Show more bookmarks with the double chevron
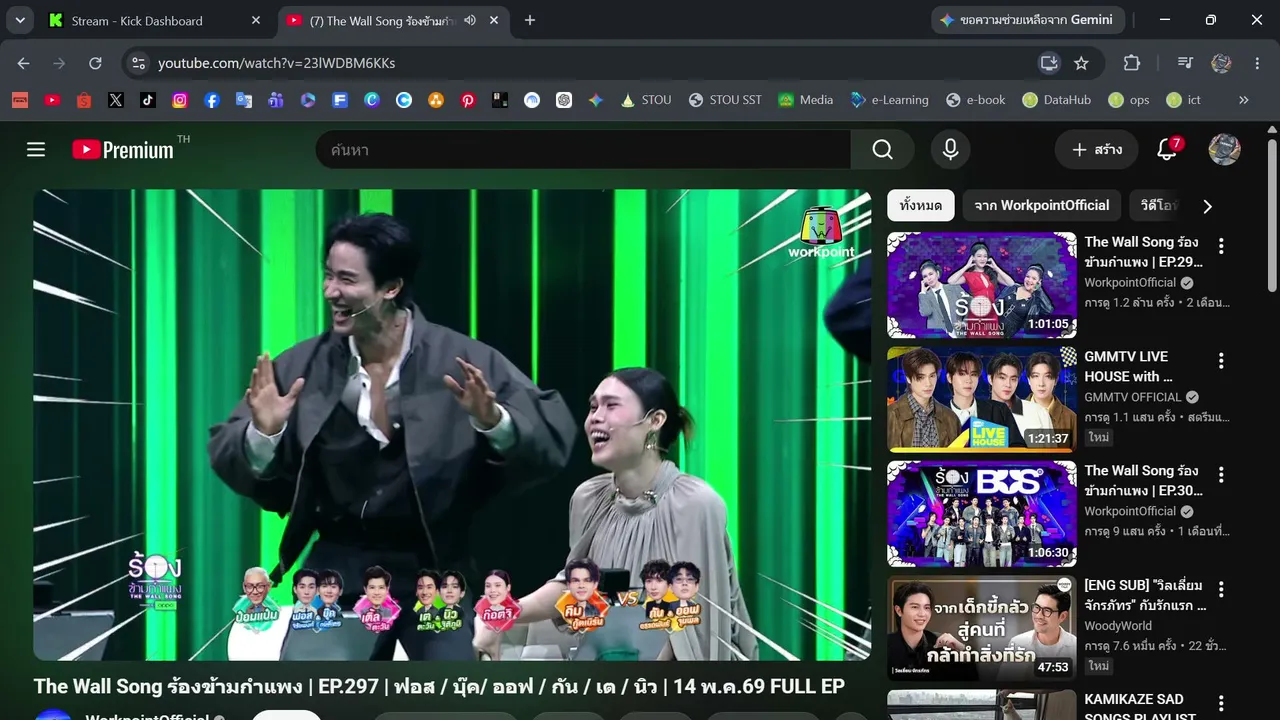This screenshot has width=1280, height=720. tap(1244, 100)
